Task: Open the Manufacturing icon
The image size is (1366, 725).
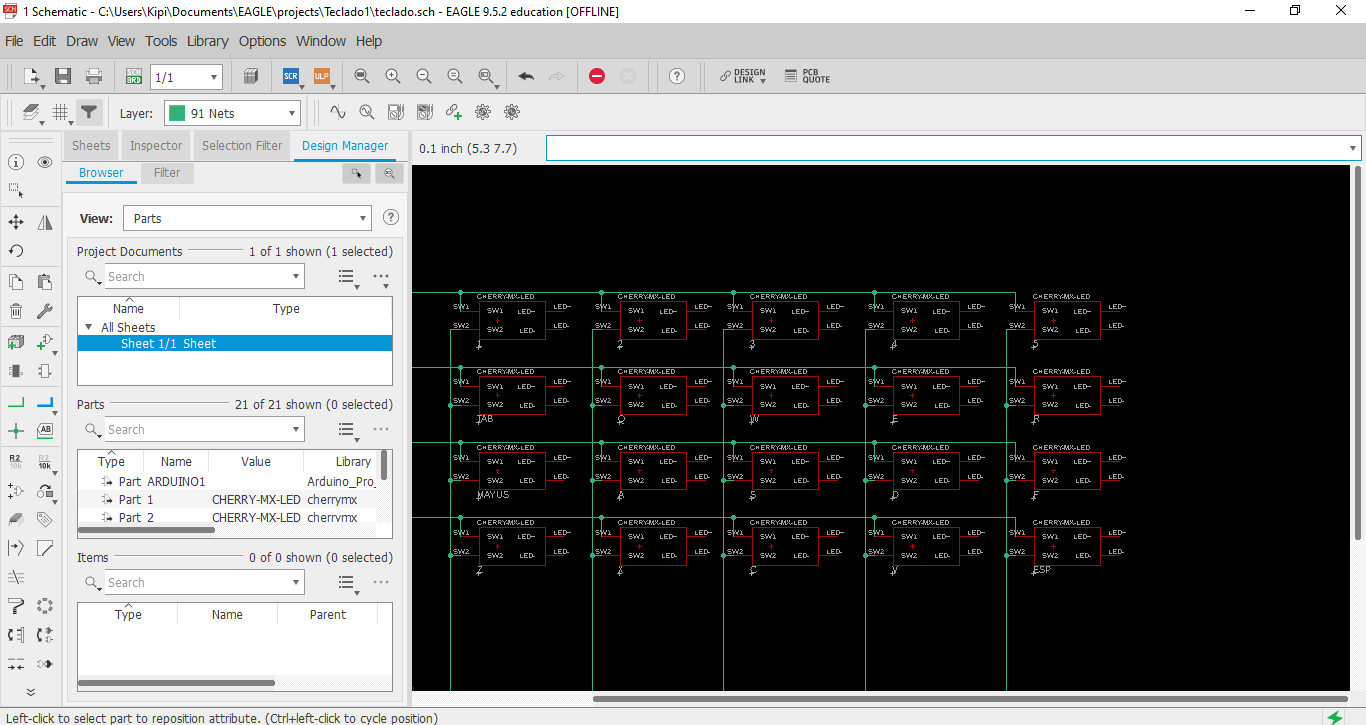Action: click(x=251, y=76)
